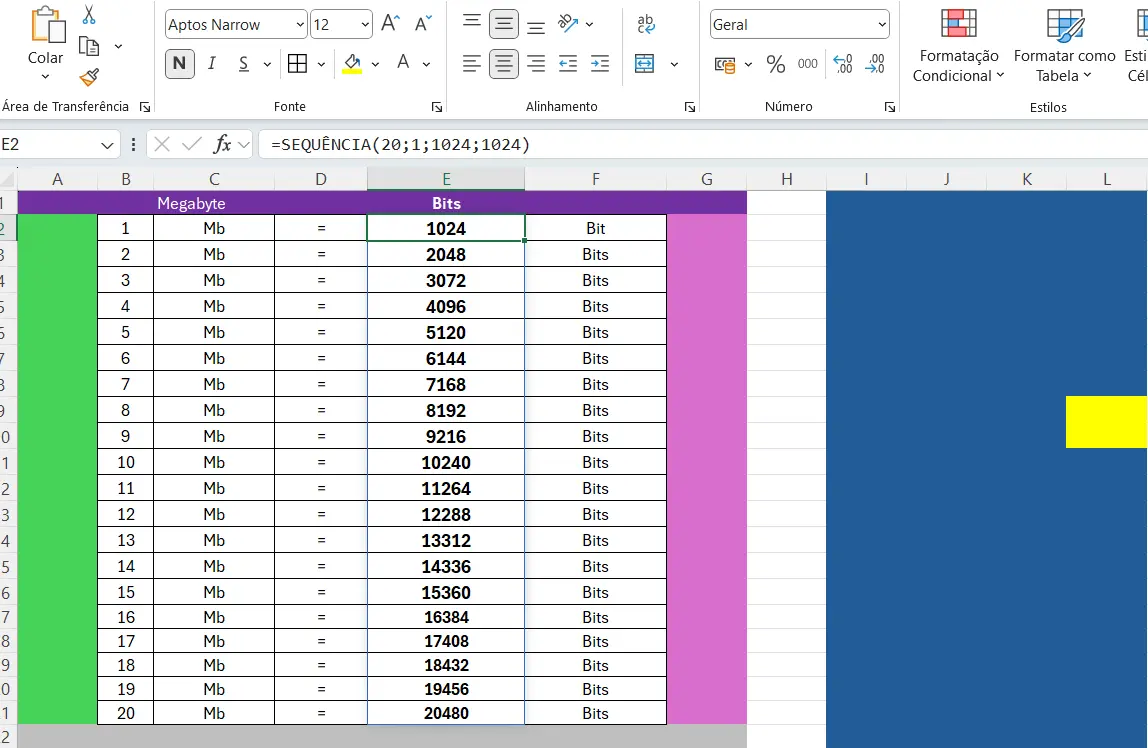The width and height of the screenshot is (1148, 748).
Task: Select column E header
Action: (x=446, y=179)
